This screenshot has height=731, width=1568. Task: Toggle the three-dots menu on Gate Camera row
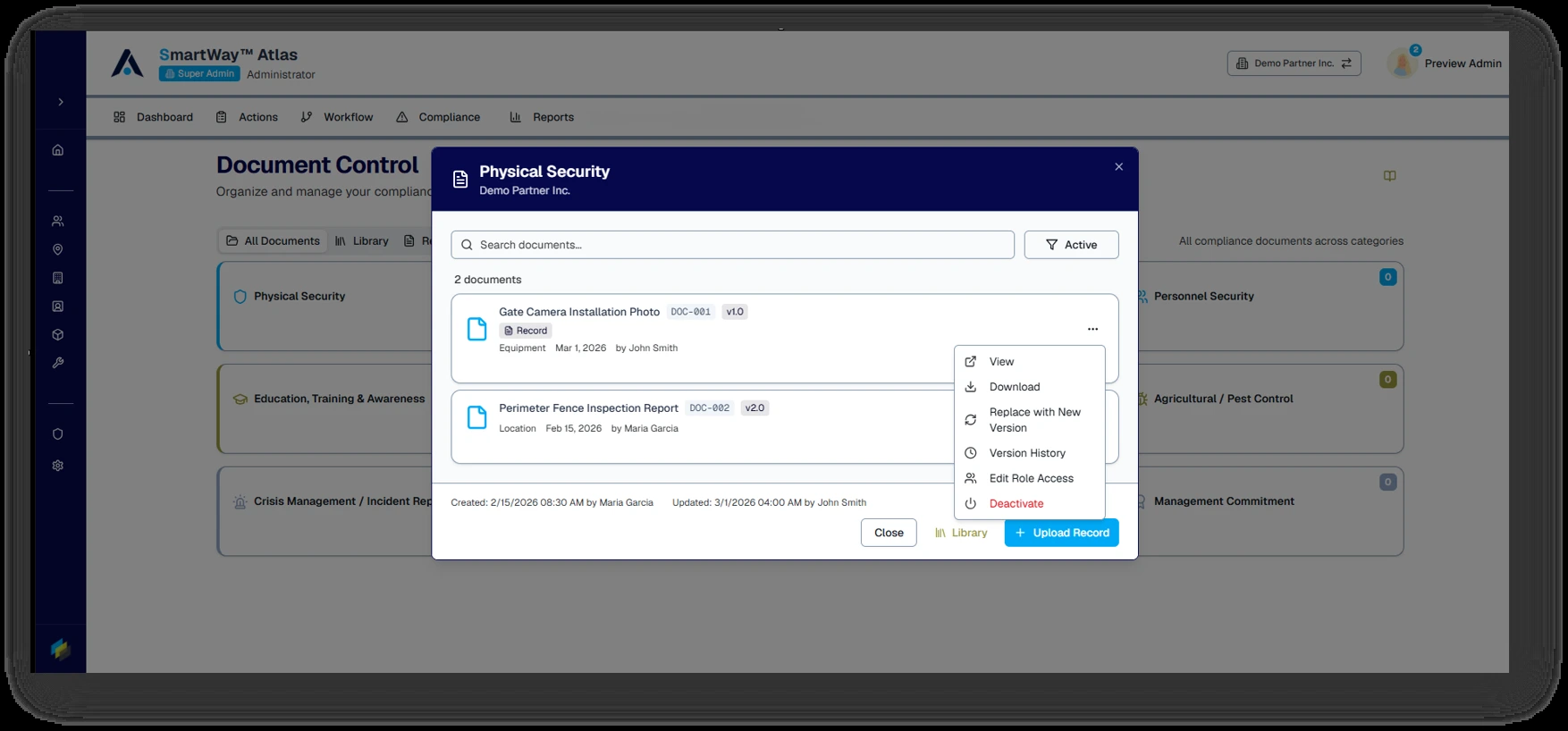tap(1092, 329)
